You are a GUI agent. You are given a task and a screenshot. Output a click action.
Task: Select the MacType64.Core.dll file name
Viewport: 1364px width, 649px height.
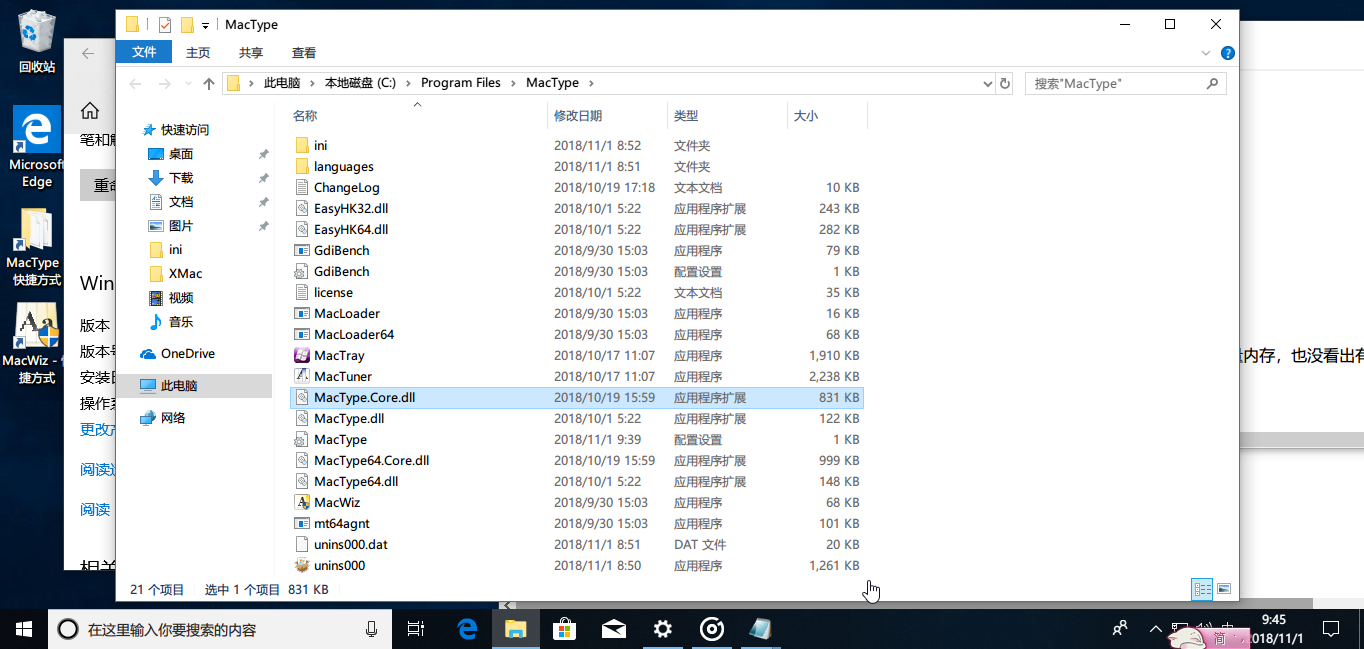pyautogui.click(x=371, y=461)
